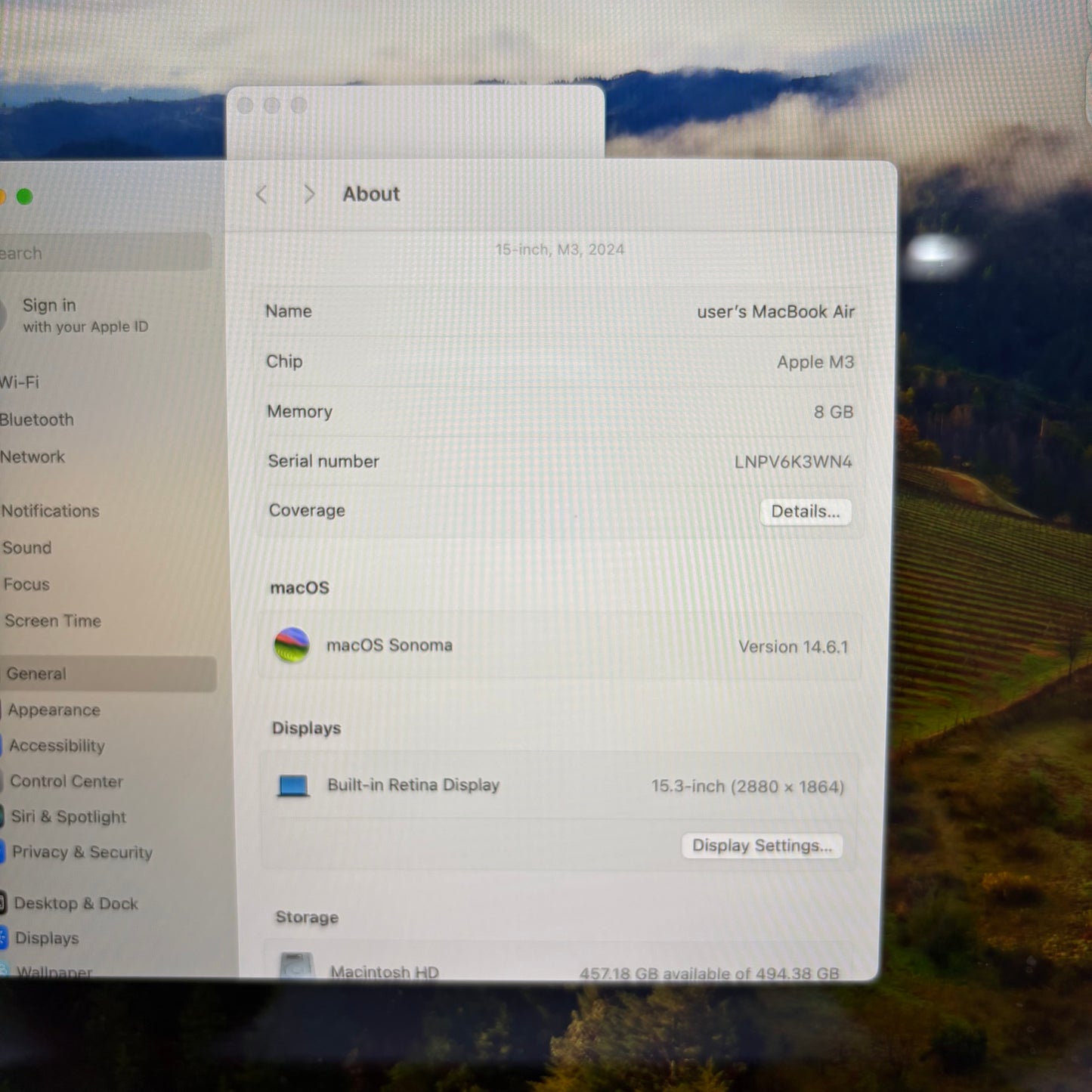The height and width of the screenshot is (1092, 1092).
Task: Open Wallpaper settings in sidebar
Action: point(54,971)
